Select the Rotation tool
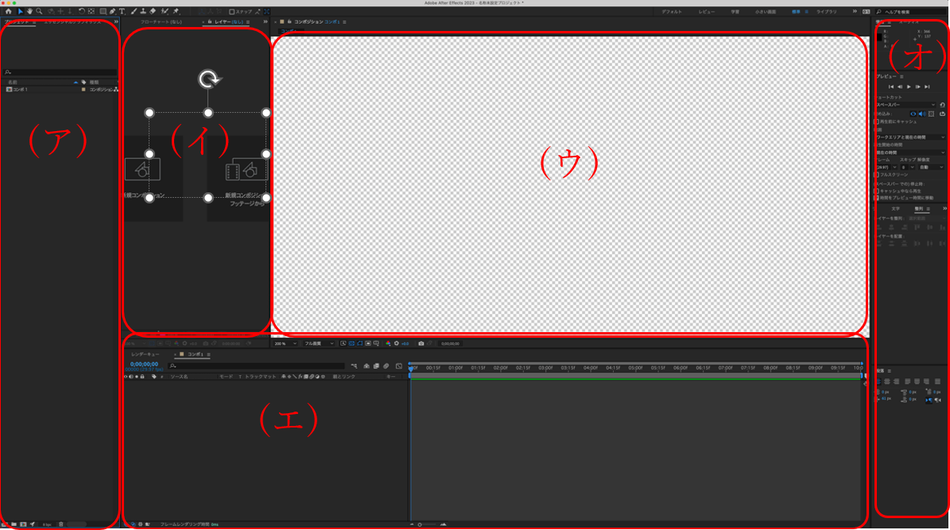The image size is (950, 530). tap(81, 12)
